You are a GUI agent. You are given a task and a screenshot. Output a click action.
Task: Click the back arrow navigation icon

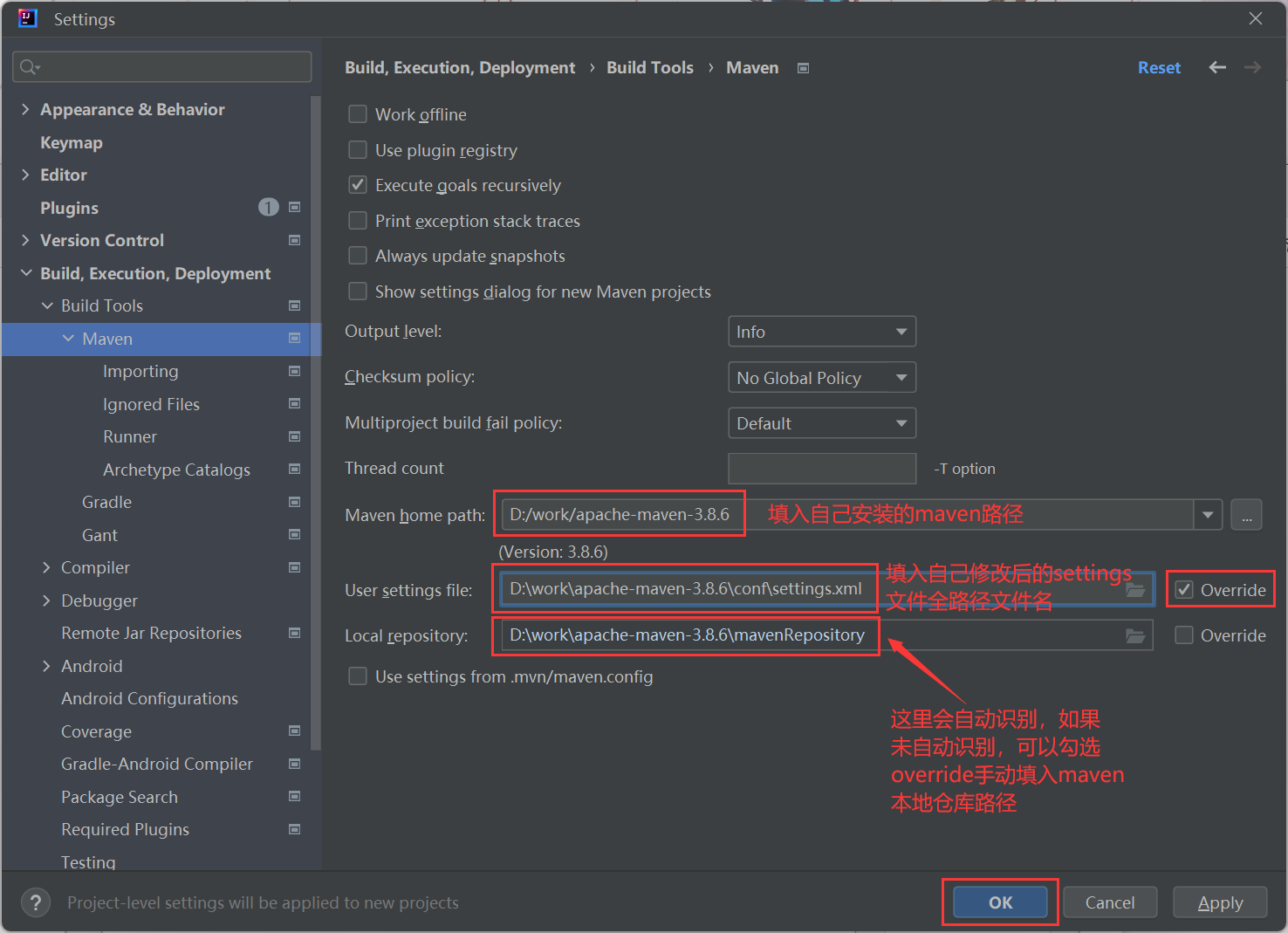(x=1217, y=67)
